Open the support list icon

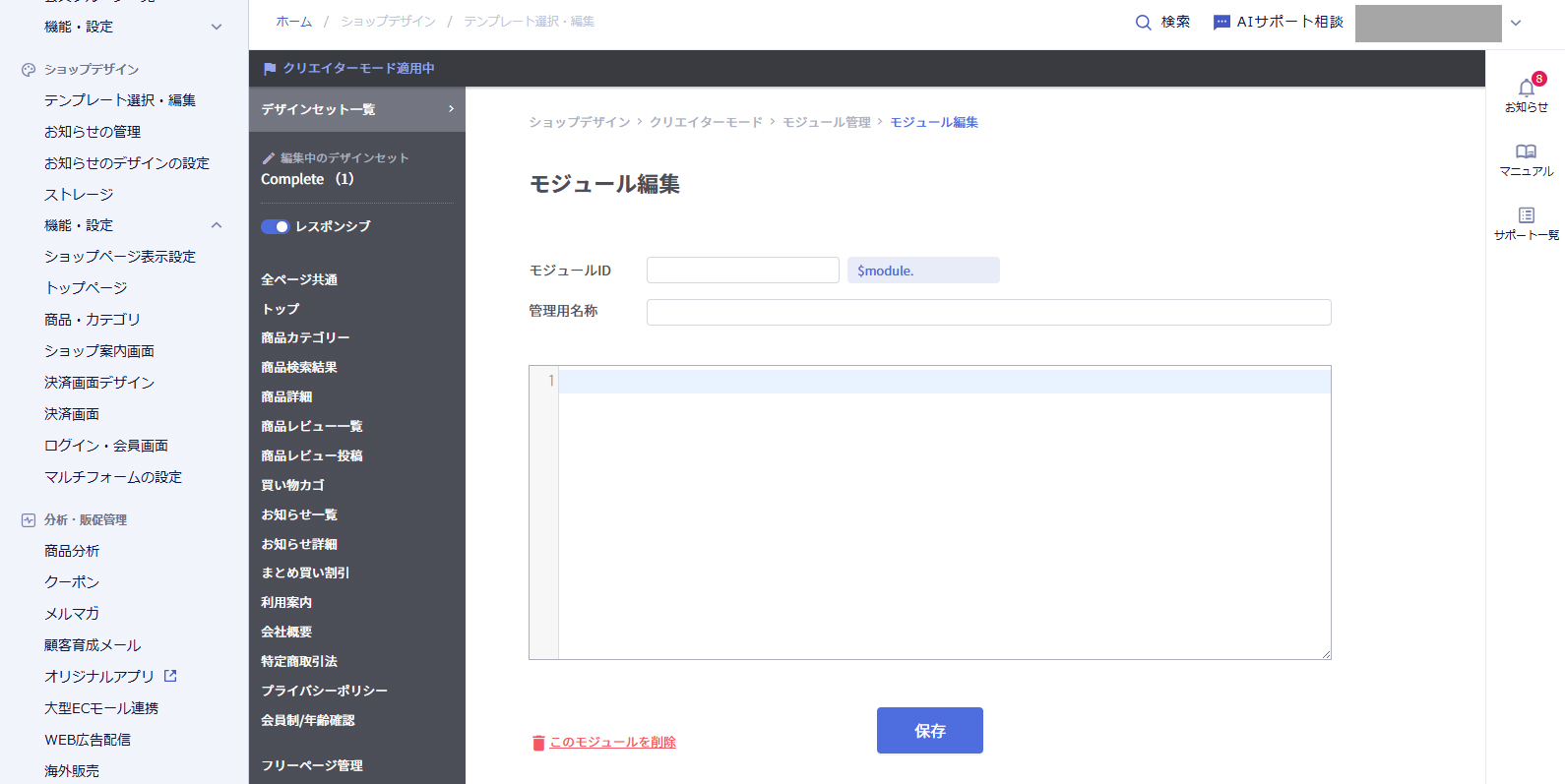tap(1526, 214)
